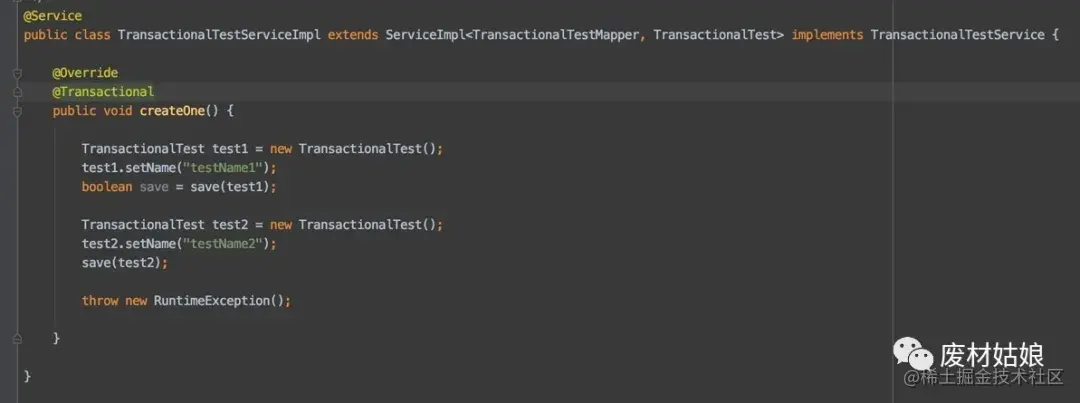Screen dimensions: 1080x403
Task: Click the @Service annotation
Action: point(52,16)
